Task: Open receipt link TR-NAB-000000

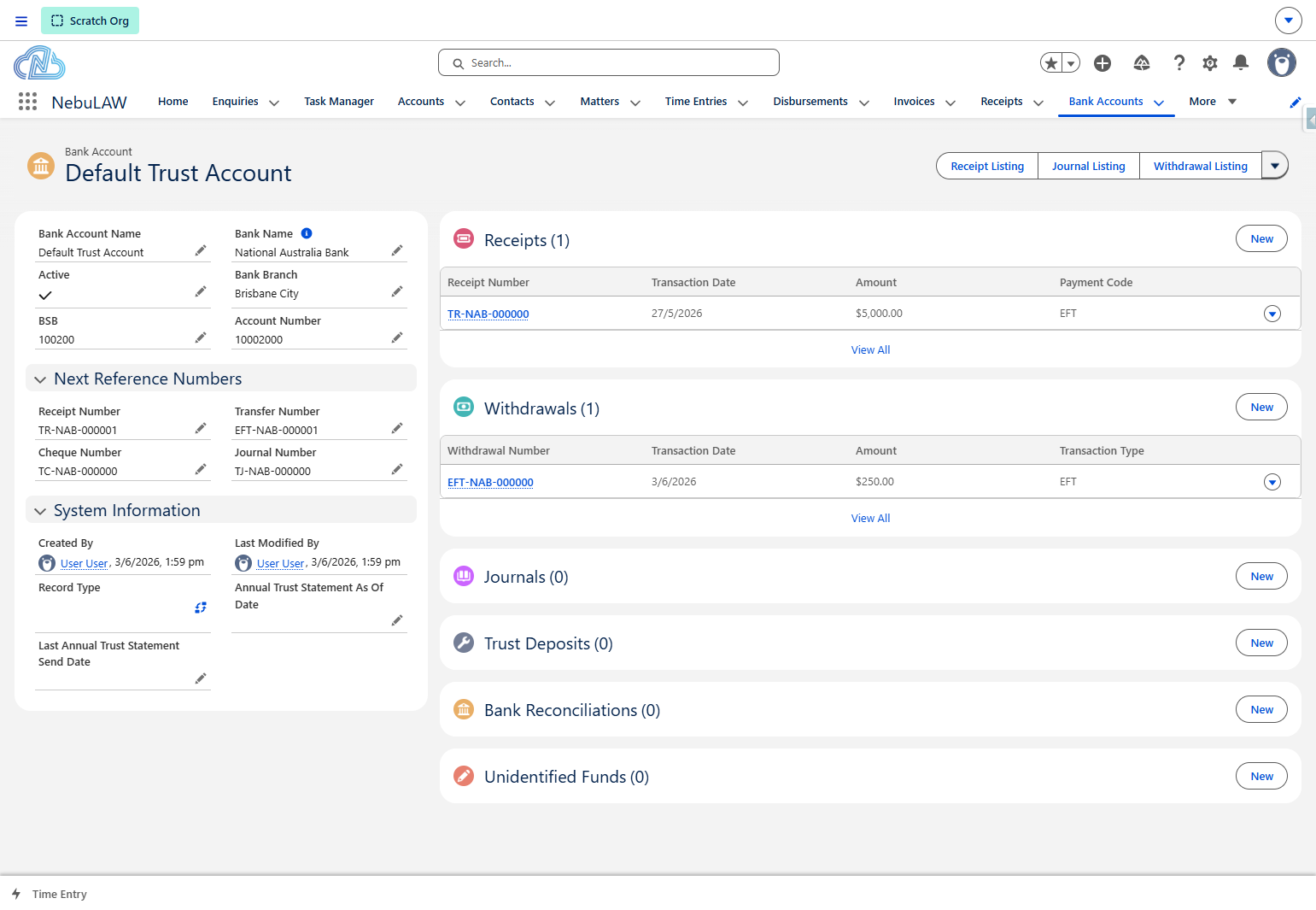Action: [x=488, y=314]
